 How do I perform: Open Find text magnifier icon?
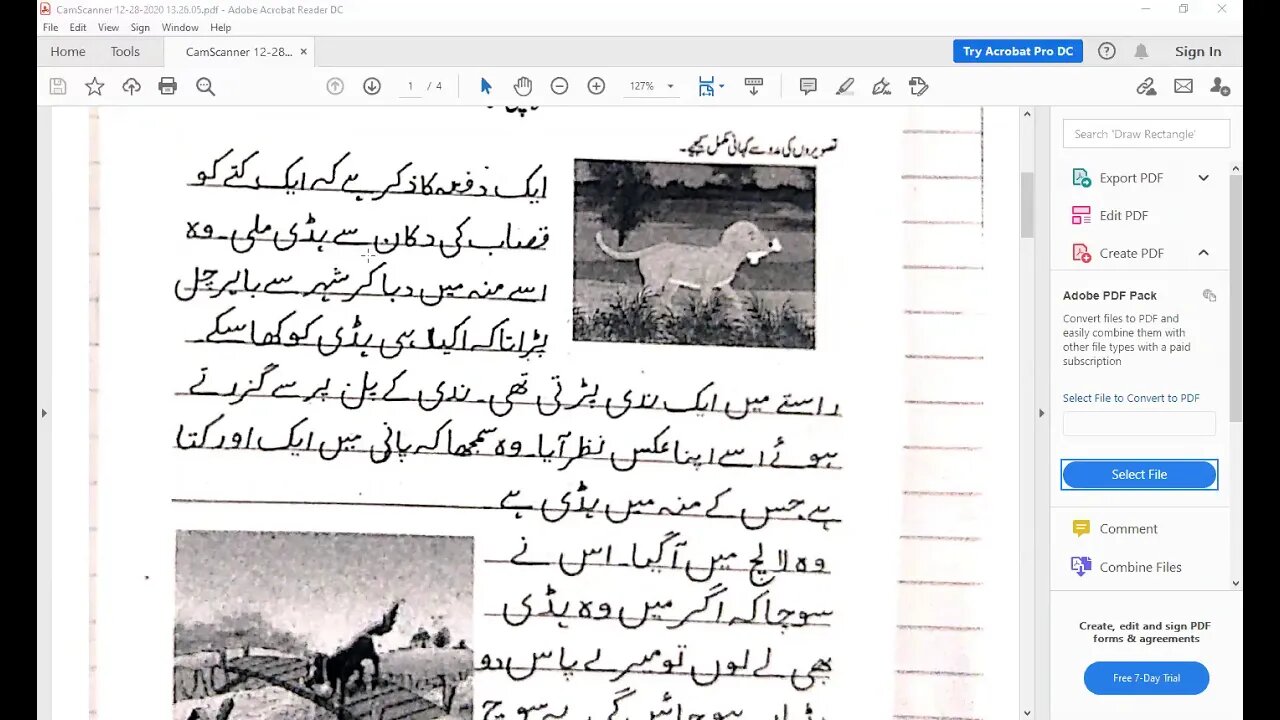(205, 87)
